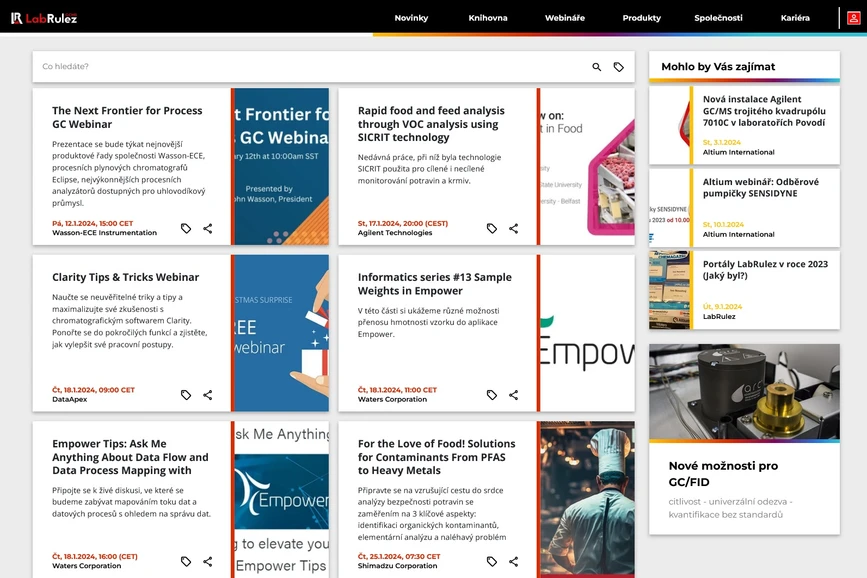
Task: Expand the Produkty menu
Action: [x=641, y=18]
